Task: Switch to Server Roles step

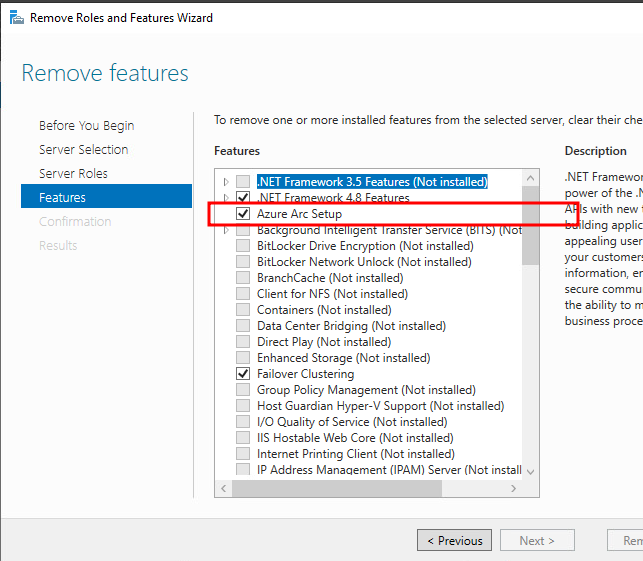Action: (x=73, y=174)
